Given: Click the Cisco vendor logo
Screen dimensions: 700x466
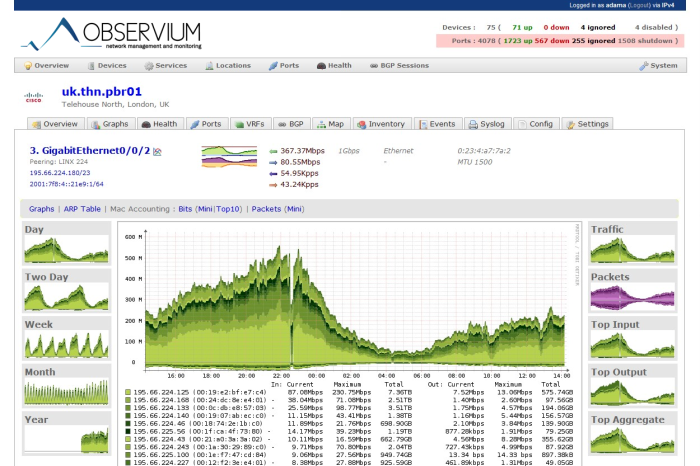Looking at the screenshot, I should pos(33,97).
